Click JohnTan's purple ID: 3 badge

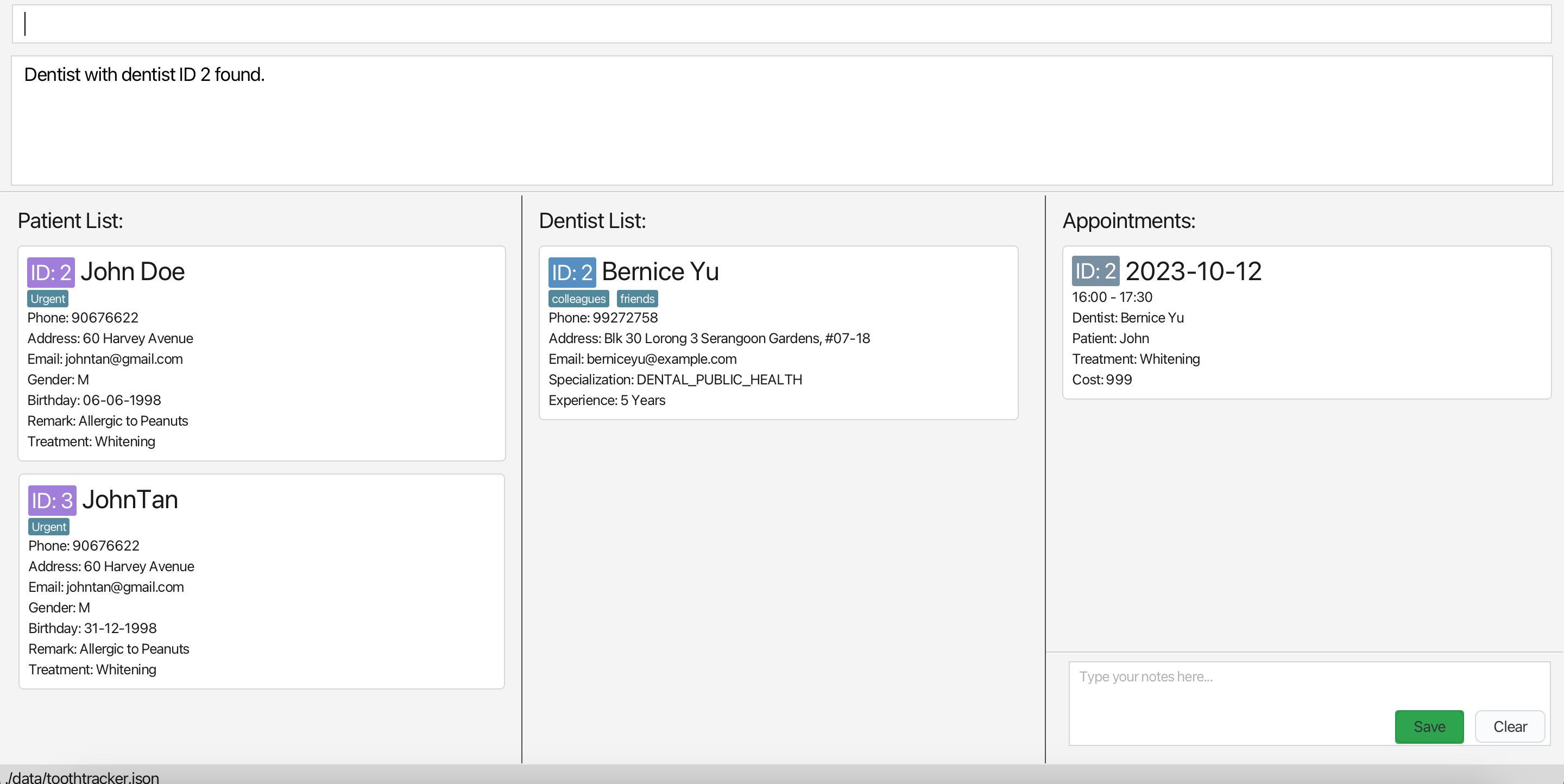coord(52,501)
